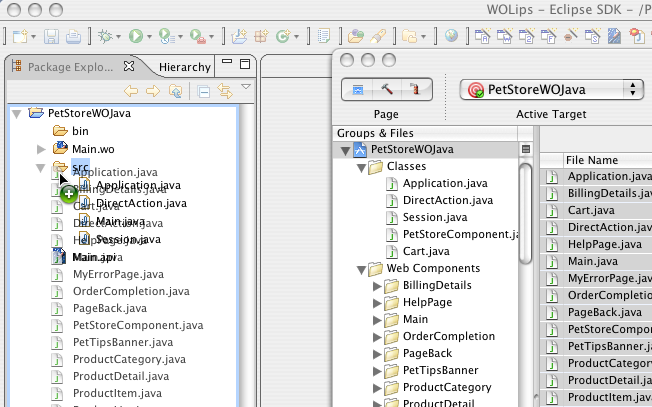The image size is (652, 407).
Task: Click the Back arrow in Package Explorer toolbar
Action: point(131,91)
